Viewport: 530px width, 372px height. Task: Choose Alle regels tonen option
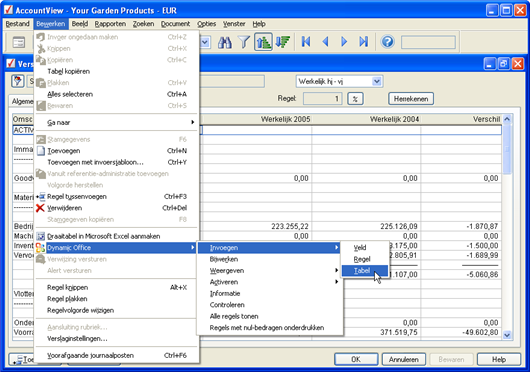coord(269,316)
